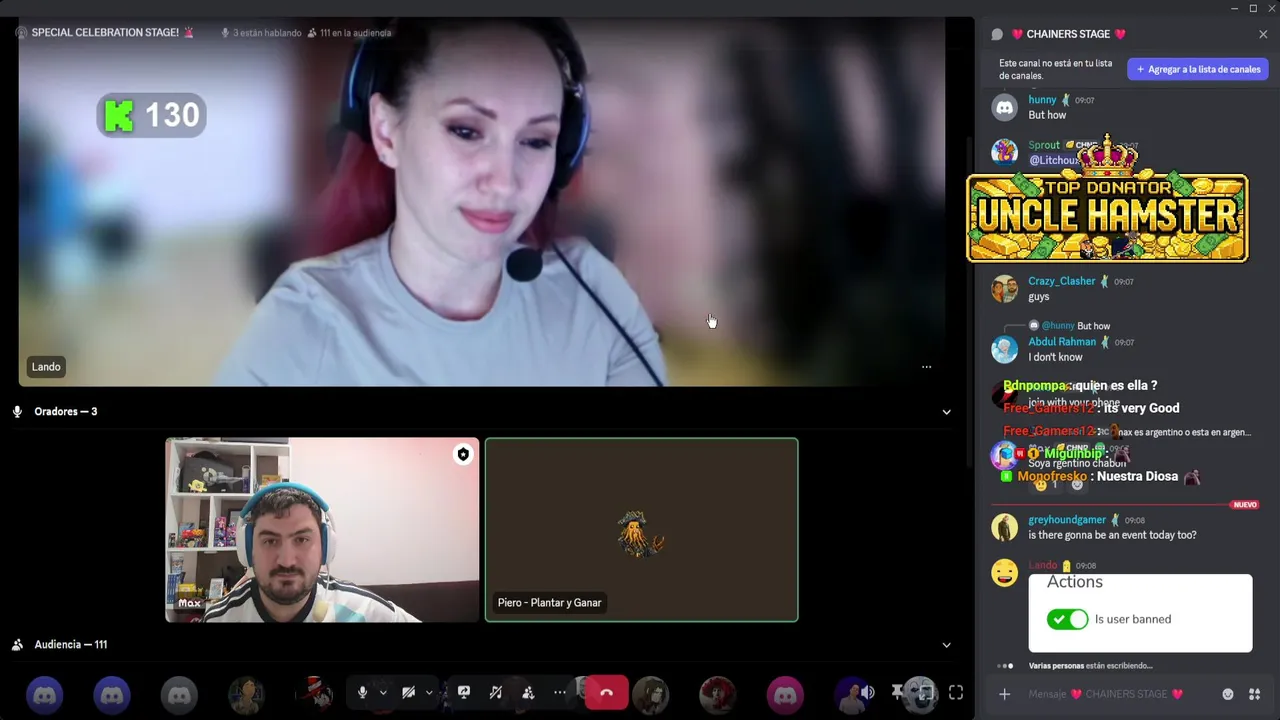
Task: Open Crazy_Clasher's username in chat
Action: coord(1062,281)
